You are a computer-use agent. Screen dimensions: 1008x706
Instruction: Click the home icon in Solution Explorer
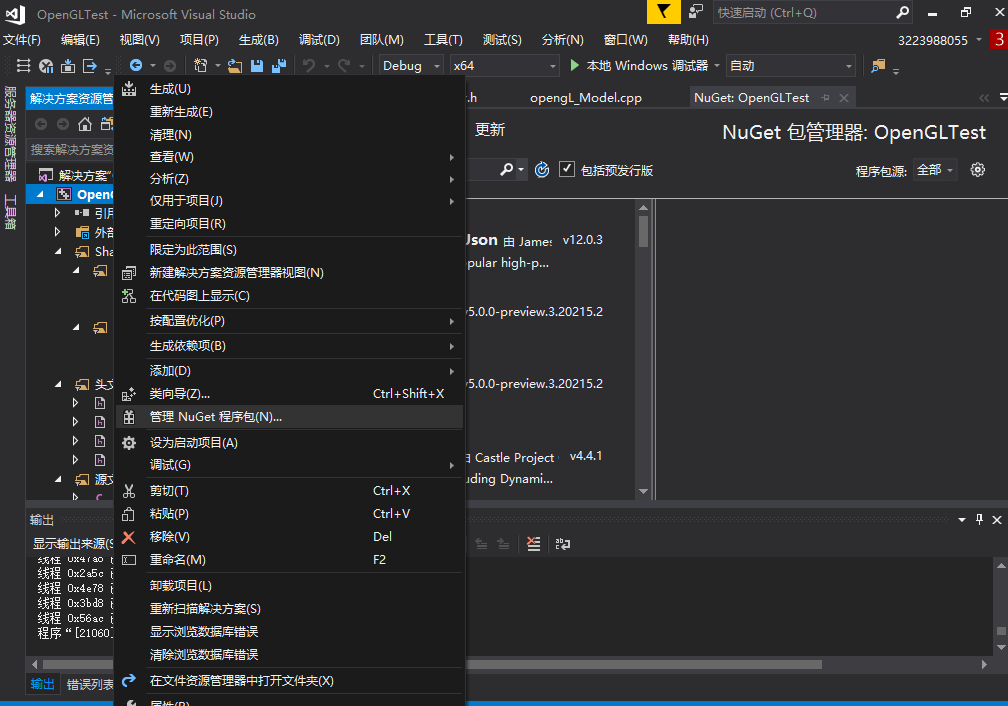(x=85, y=124)
